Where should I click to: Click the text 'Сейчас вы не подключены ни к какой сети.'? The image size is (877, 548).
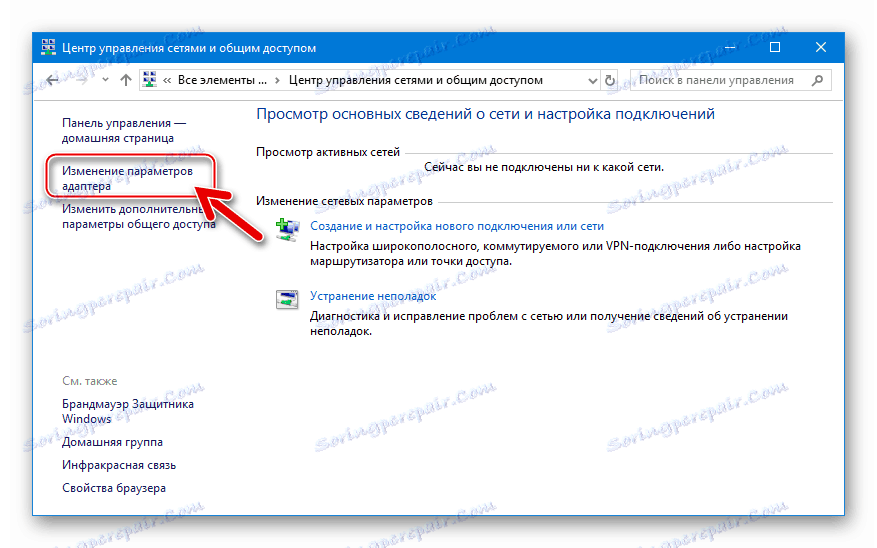tap(544, 167)
